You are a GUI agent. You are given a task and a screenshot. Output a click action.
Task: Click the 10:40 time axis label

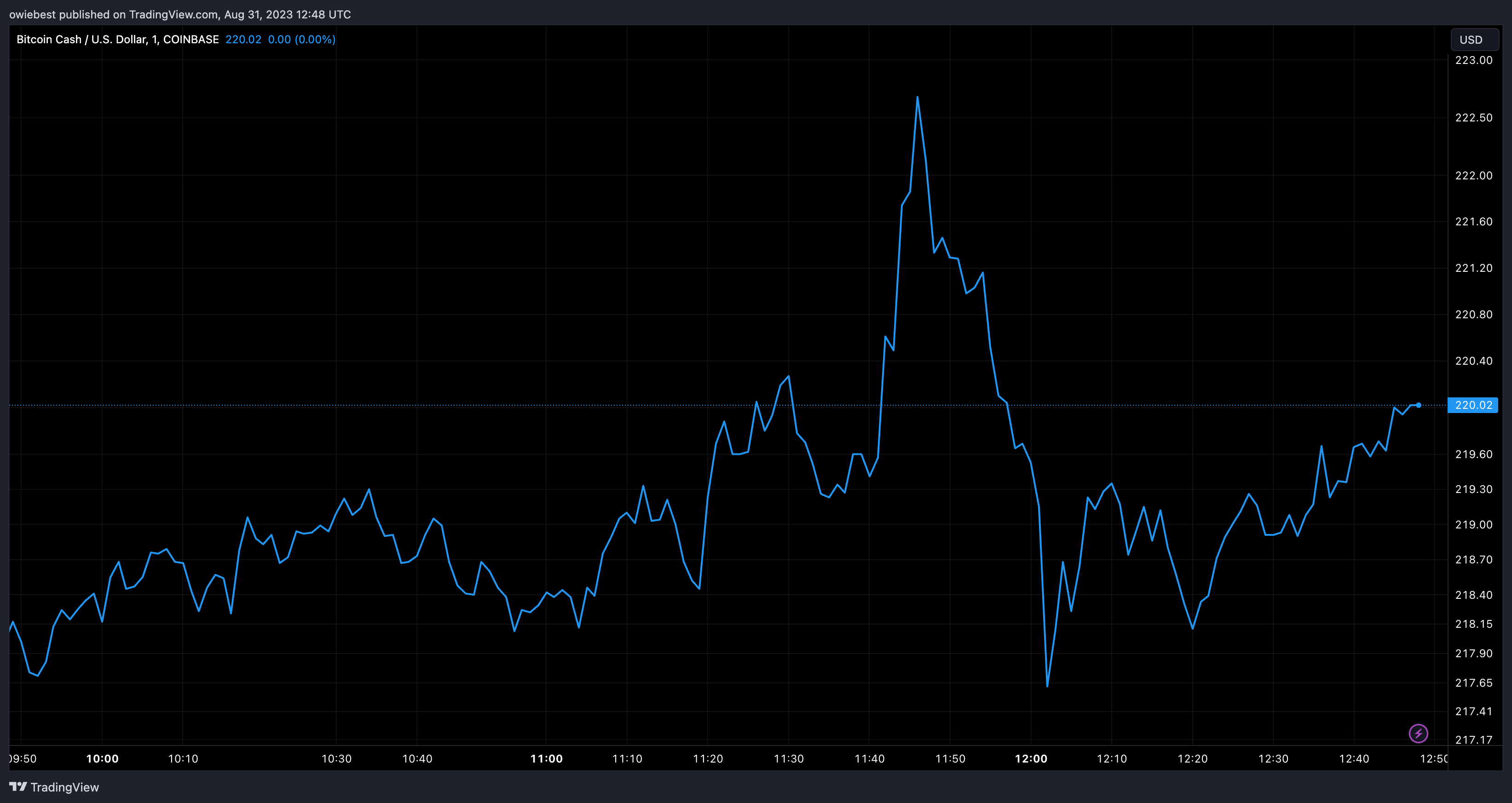[x=417, y=758]
